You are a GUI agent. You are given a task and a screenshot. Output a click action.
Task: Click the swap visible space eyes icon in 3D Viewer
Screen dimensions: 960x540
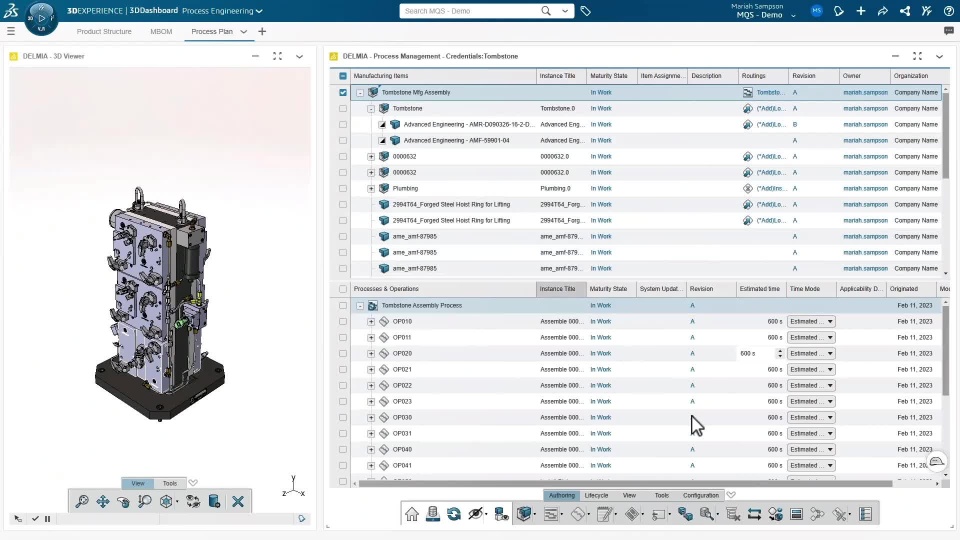193,501
